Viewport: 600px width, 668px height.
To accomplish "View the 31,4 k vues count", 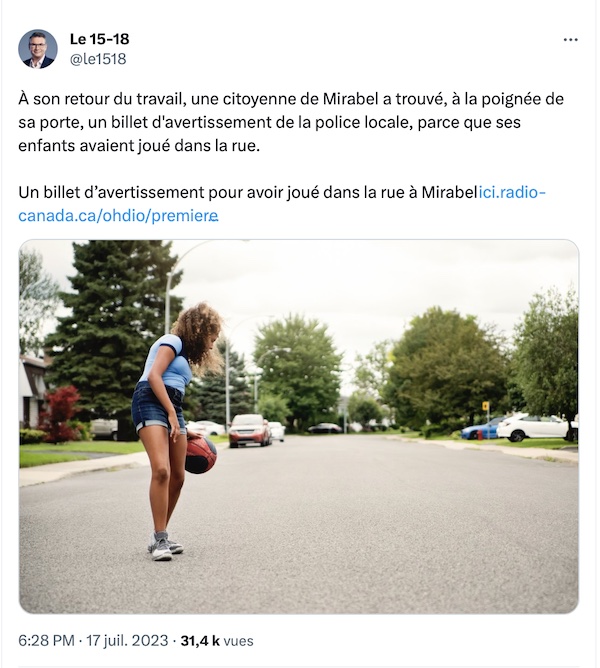I will tap(217, 641).
